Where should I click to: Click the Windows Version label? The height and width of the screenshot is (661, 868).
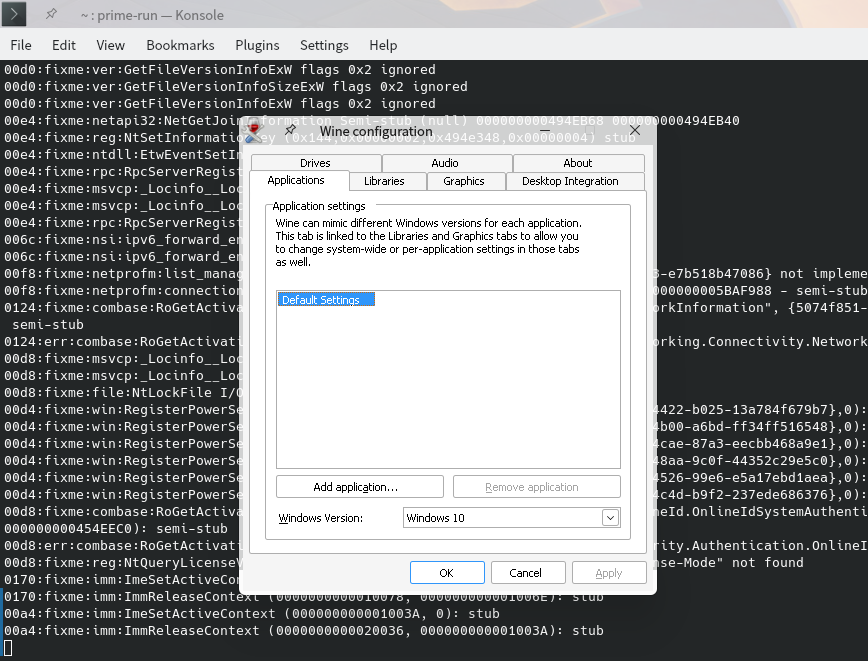321,518
